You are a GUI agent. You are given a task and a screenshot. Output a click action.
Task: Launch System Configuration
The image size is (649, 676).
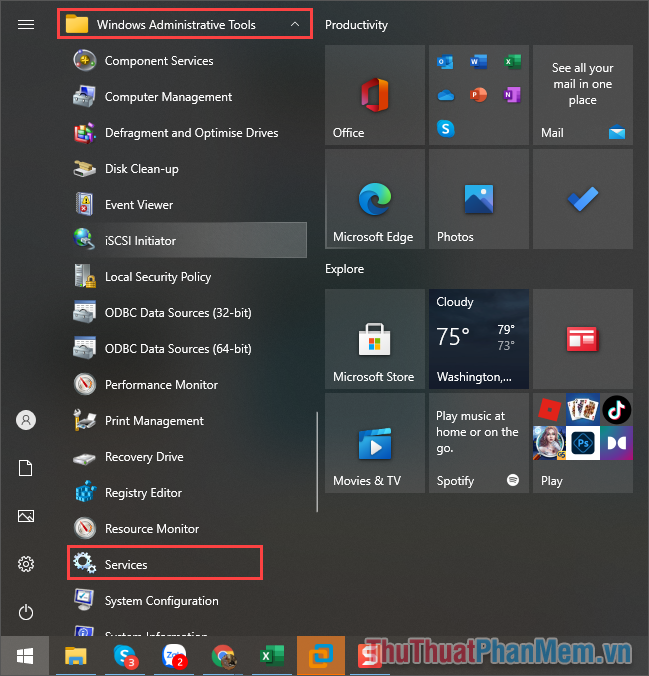tap(187, 601)
